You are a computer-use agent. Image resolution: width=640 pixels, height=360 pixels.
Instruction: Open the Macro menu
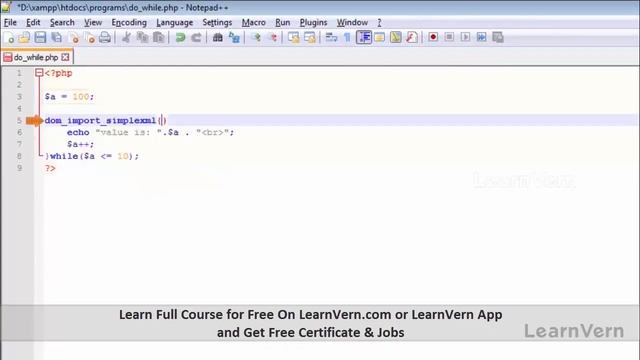pos(253,22)
